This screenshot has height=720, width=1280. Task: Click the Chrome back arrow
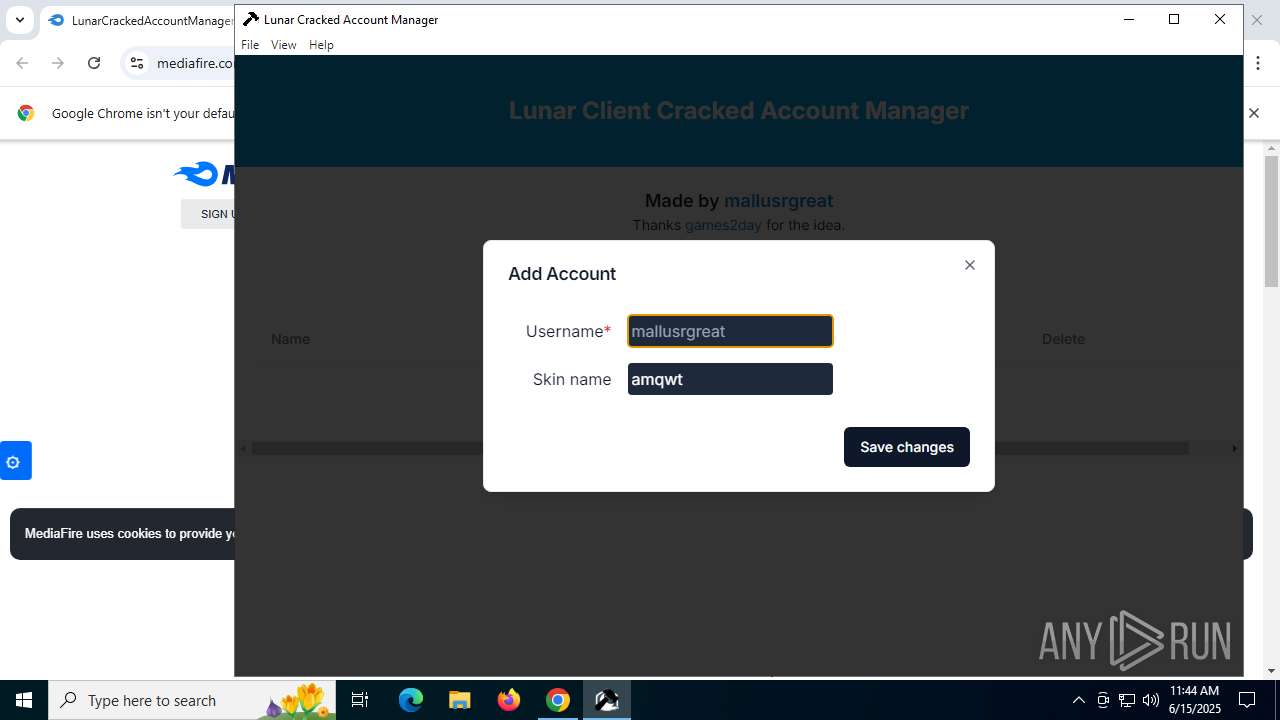pyautogui.click(x=22, y=63)
